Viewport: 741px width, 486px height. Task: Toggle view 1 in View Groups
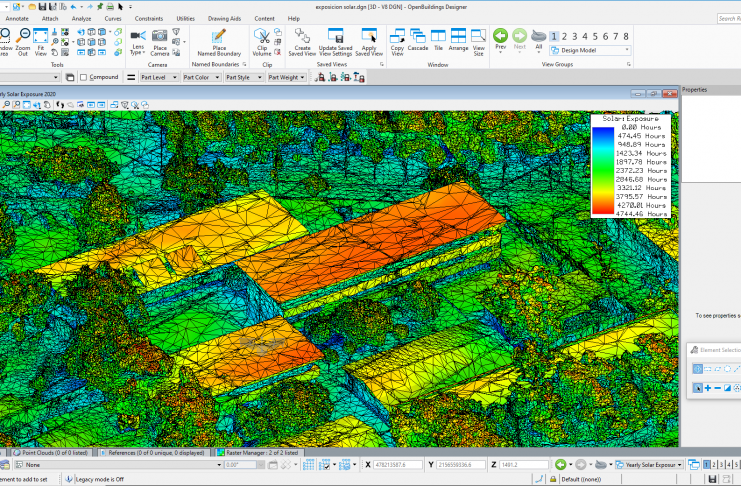tap(552, 36)
